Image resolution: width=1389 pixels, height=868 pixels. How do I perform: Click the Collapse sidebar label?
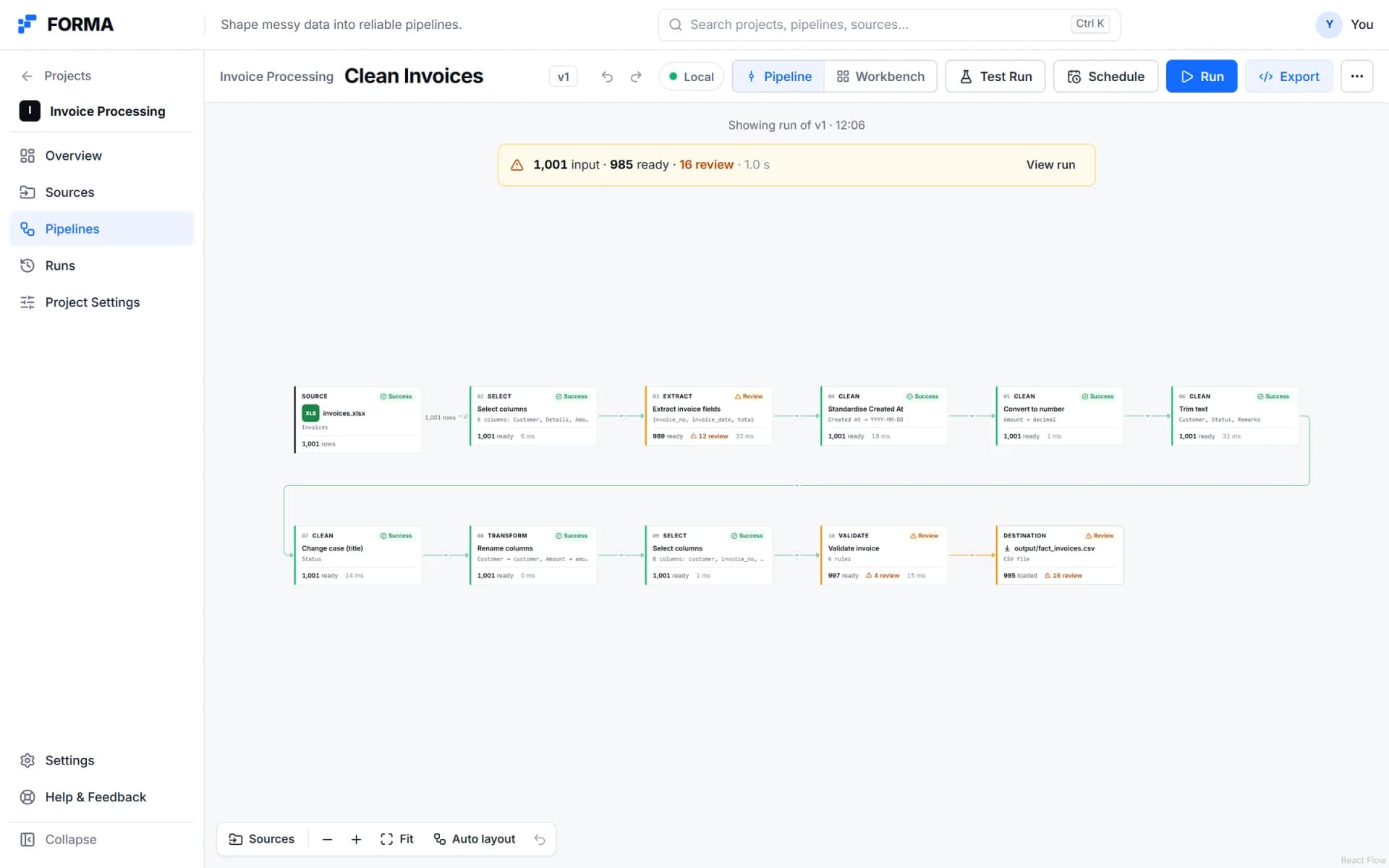coord(71,839)
